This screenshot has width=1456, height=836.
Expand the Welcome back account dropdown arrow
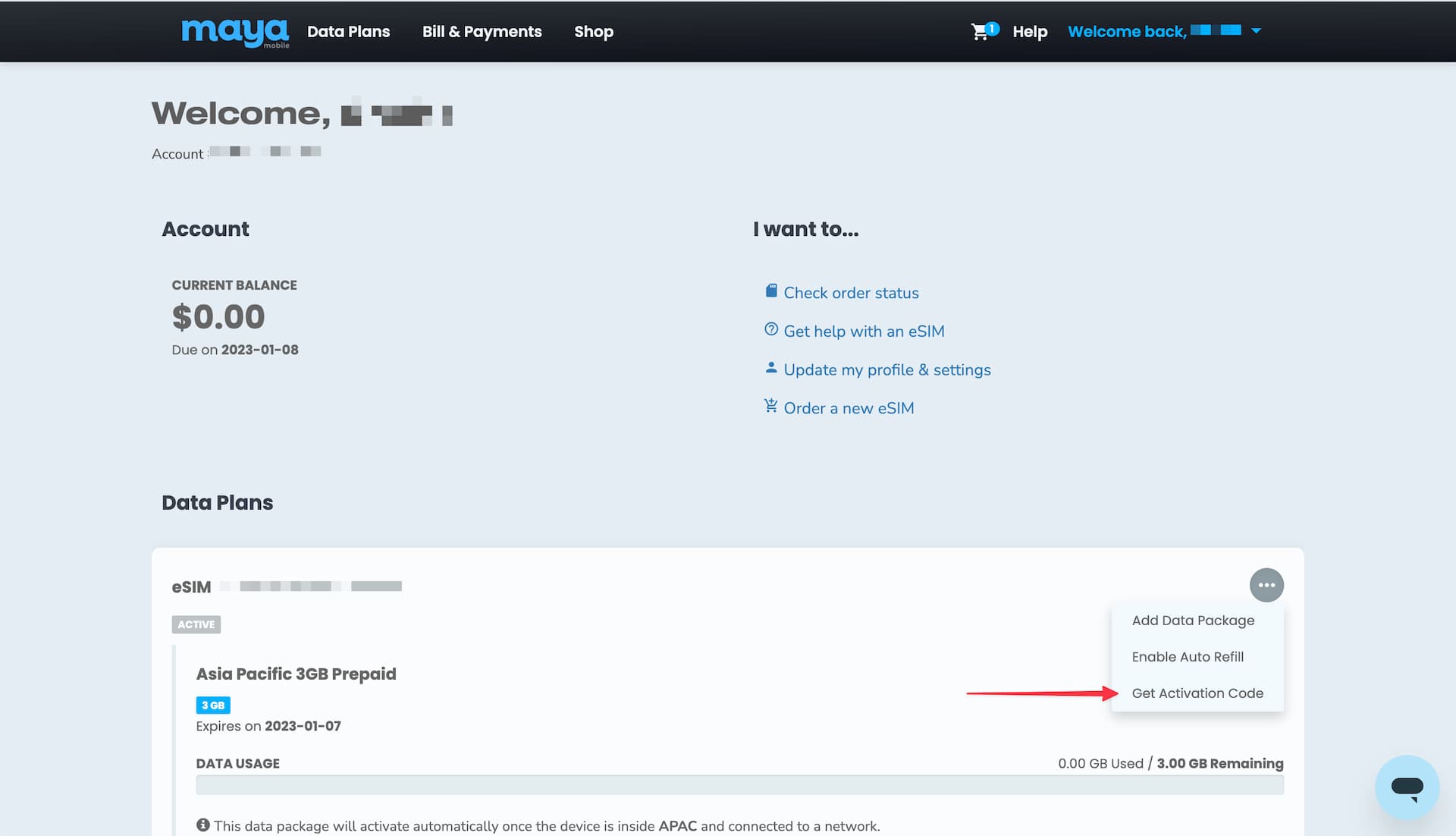1257,31
